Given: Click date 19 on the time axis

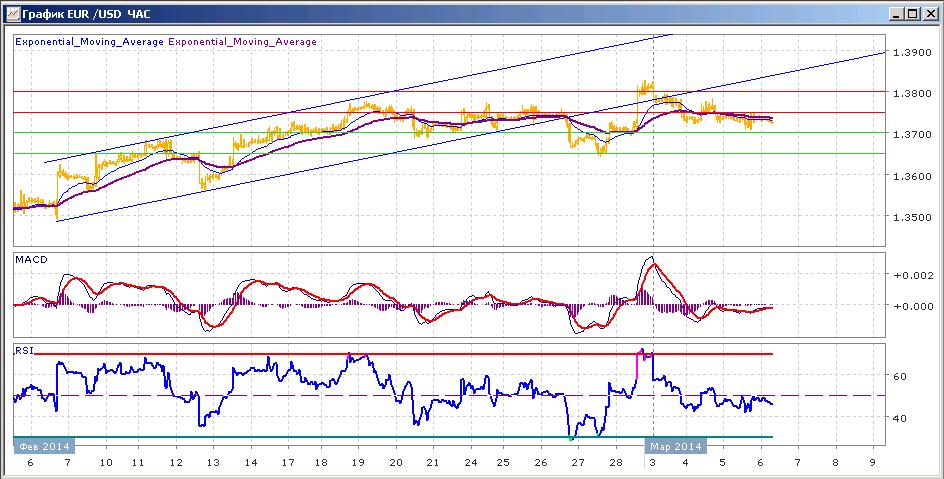Looking at the screenshot, I should [358, 463].
